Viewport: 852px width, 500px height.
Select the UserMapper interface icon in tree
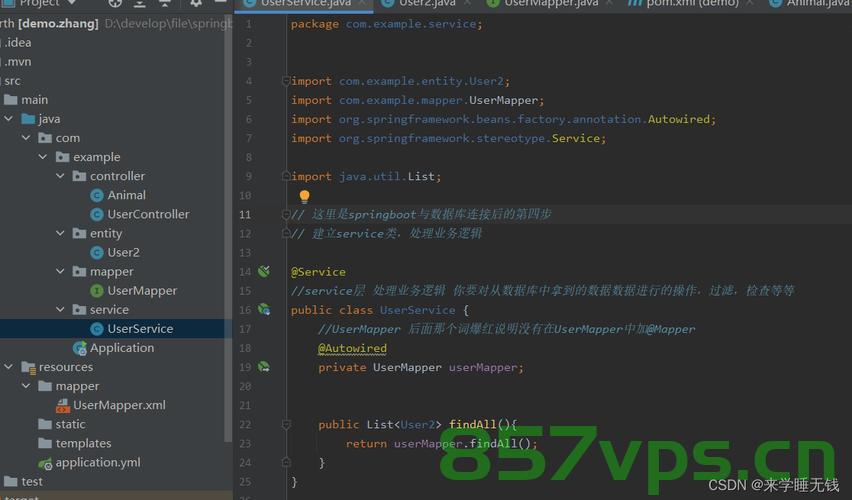97,291
